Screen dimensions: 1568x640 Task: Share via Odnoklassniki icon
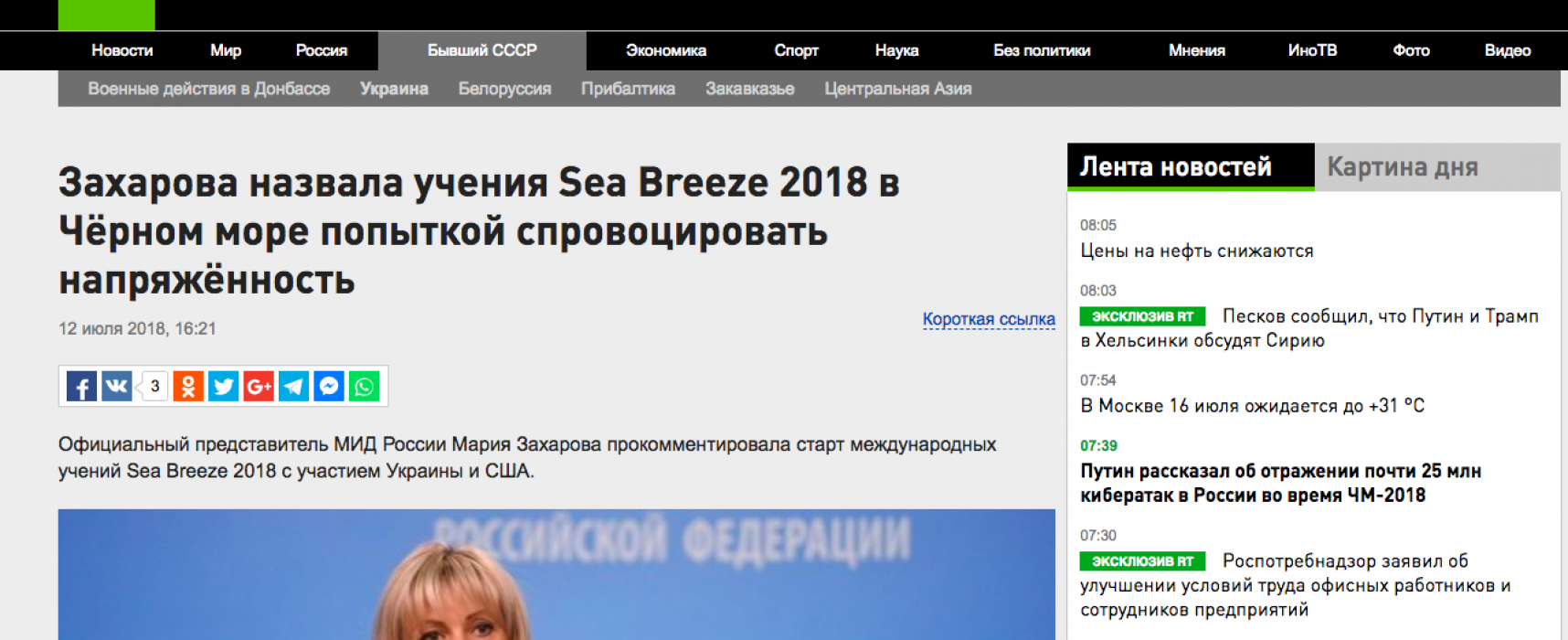[188, 387]
